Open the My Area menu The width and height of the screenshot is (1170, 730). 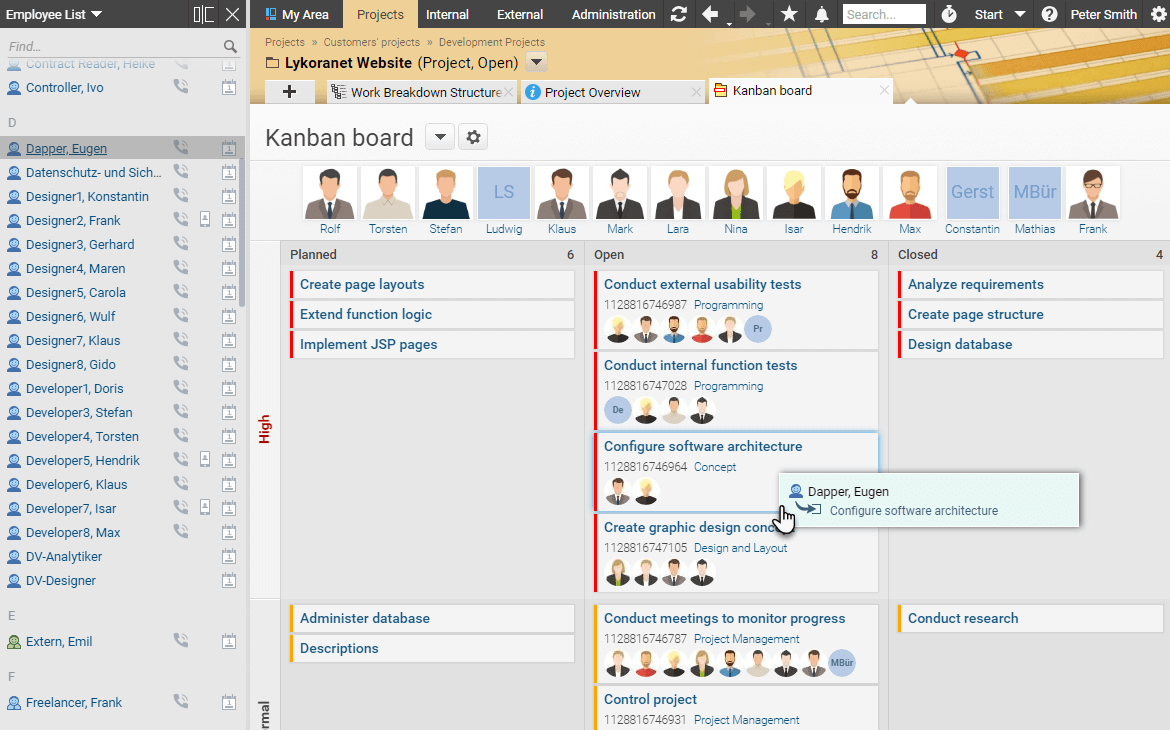point(296,14)
